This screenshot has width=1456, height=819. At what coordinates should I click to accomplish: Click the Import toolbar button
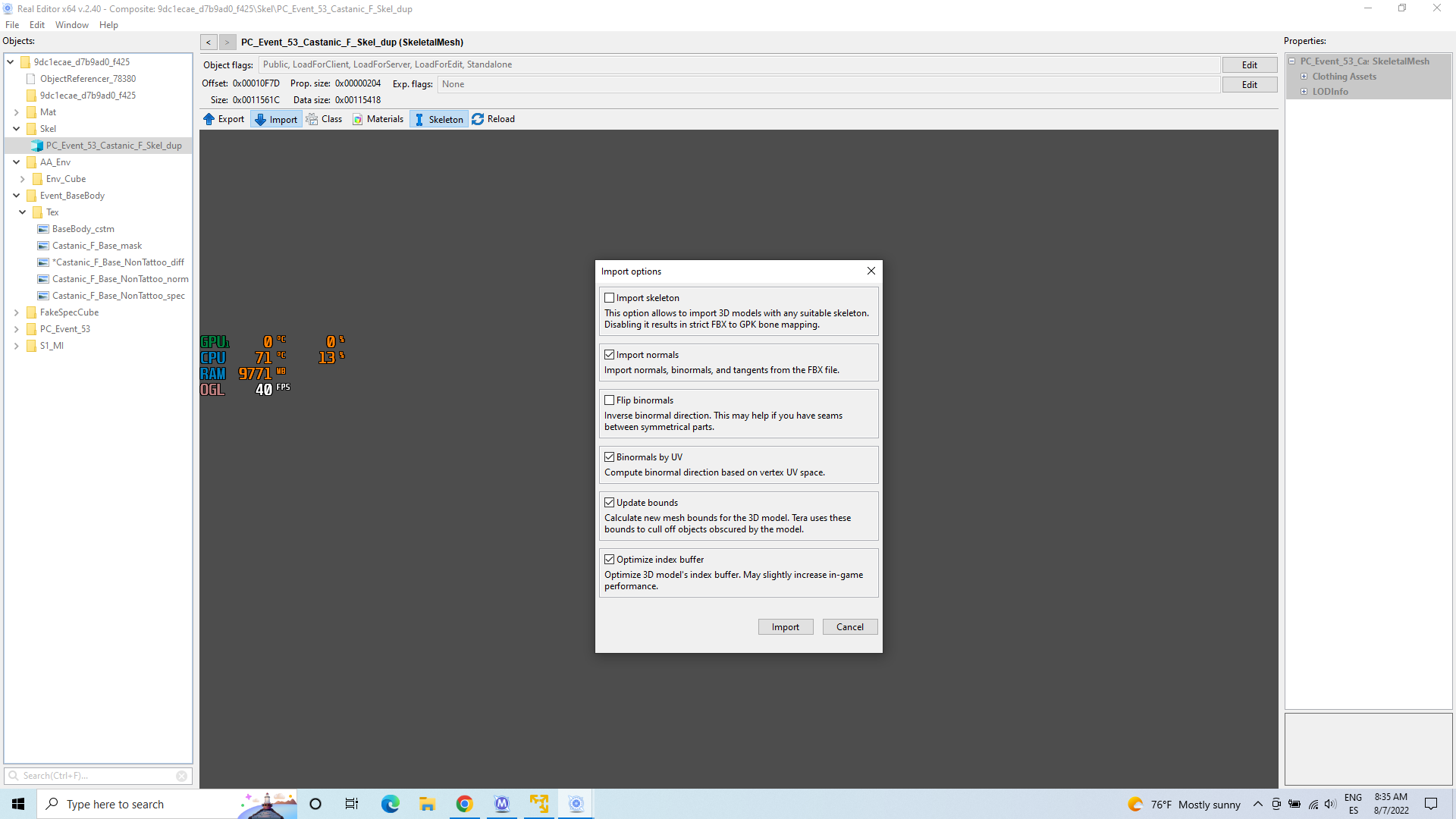pos(276,119)
